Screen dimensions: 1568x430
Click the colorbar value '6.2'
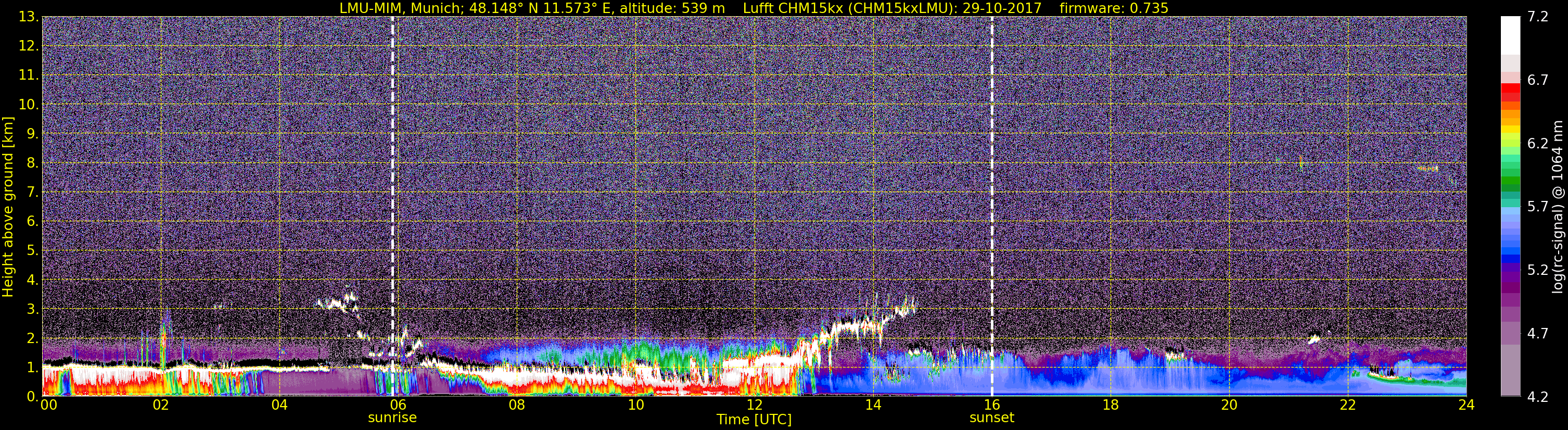tap(1538, 143)
